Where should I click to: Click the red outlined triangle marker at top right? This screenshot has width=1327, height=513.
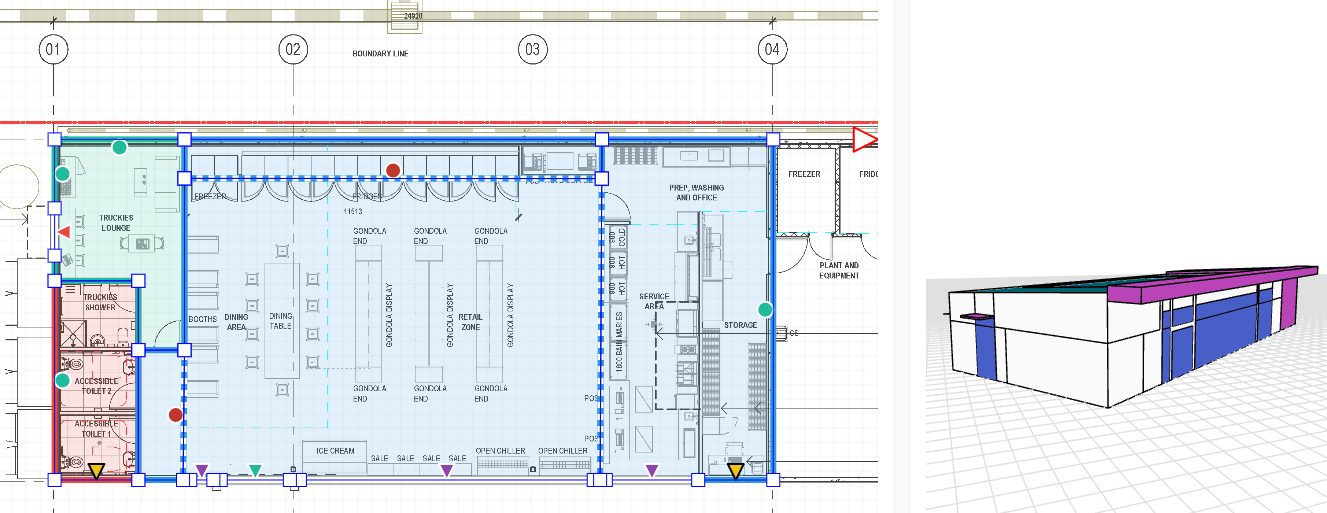pos(863,140)
